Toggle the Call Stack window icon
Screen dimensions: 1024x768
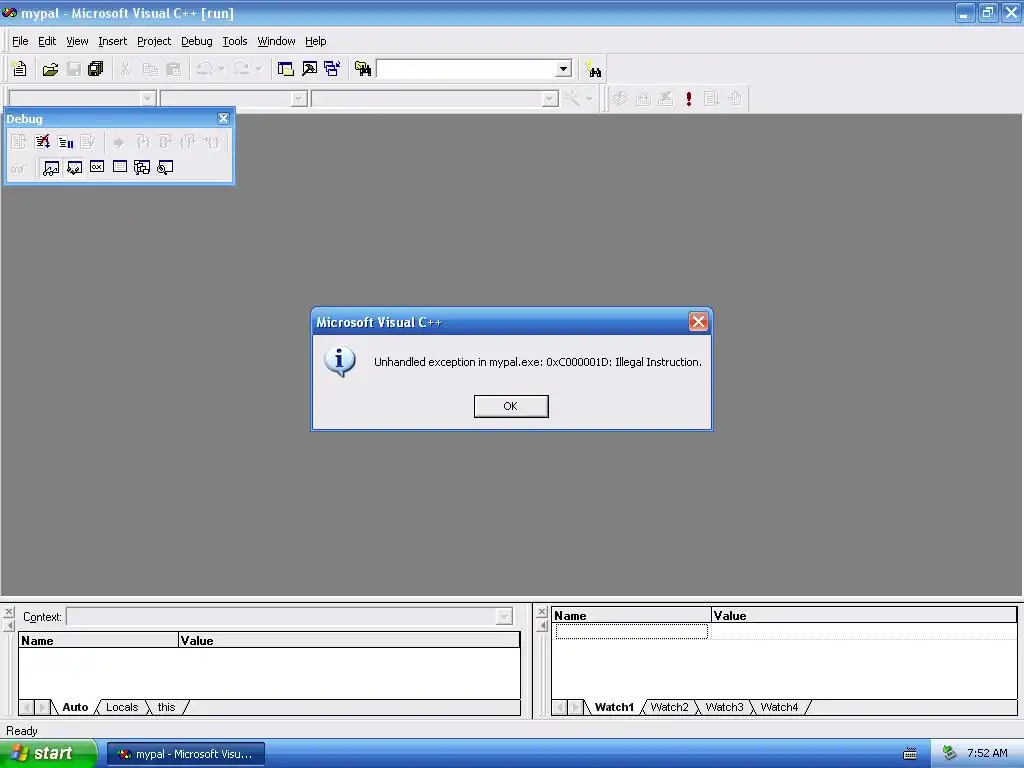142,168
